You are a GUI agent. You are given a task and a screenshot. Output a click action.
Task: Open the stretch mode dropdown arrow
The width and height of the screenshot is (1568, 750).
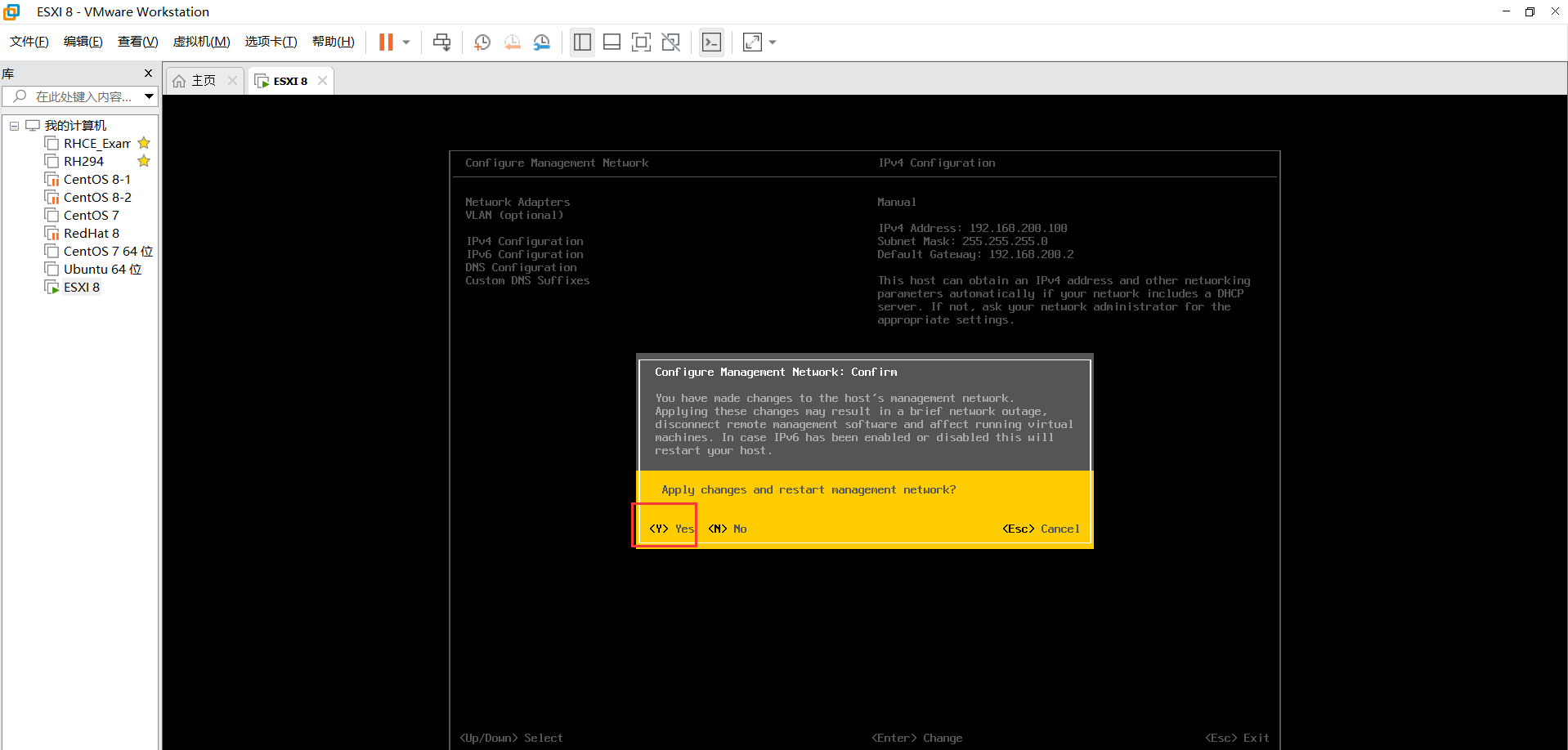coord(773,42)
